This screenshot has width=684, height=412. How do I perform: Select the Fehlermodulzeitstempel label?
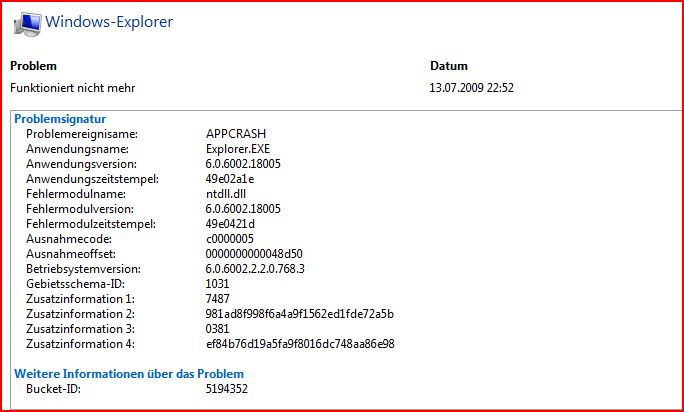point(91,224)
